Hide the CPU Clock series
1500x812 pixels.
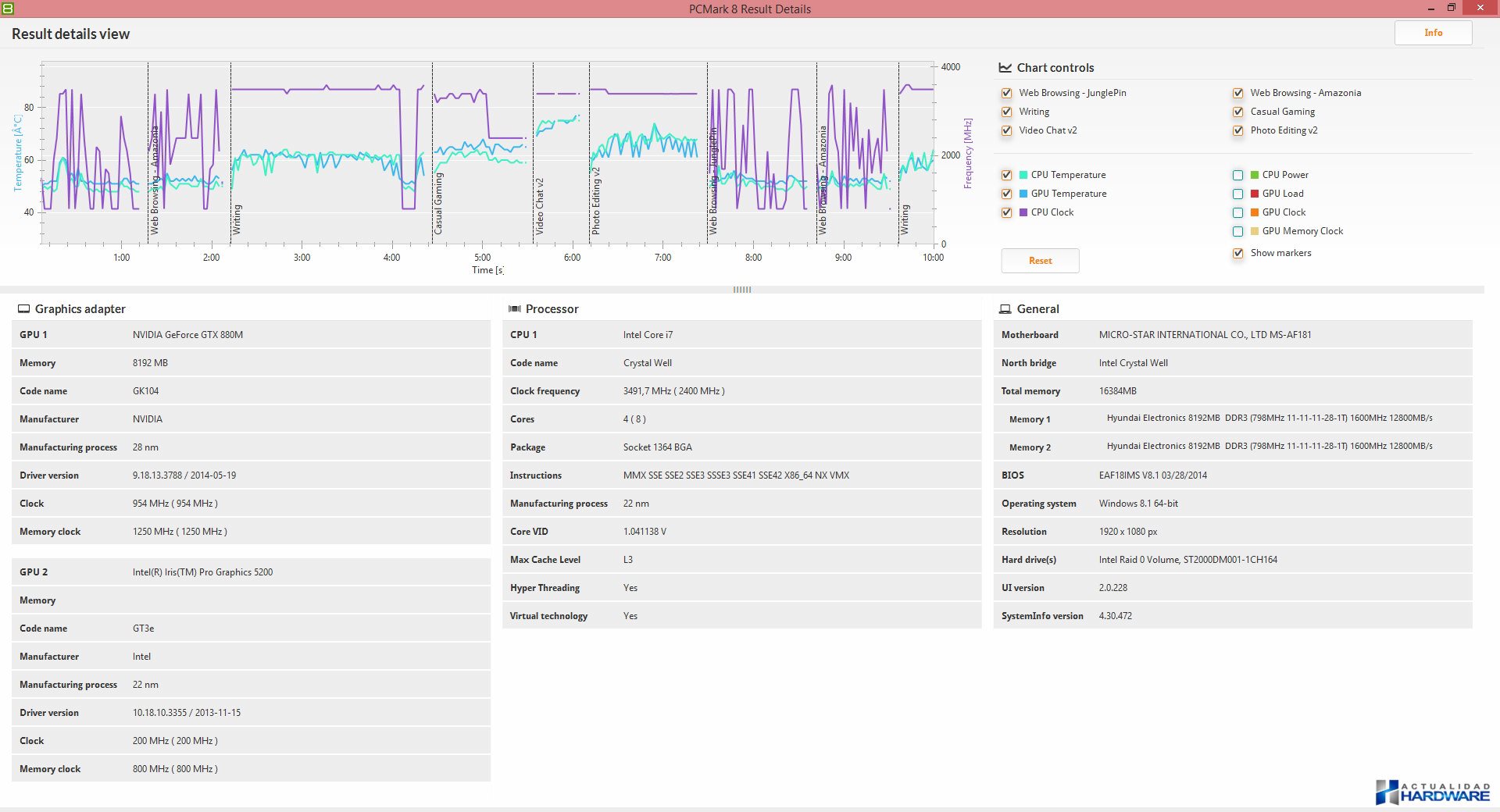(1006, 212)
